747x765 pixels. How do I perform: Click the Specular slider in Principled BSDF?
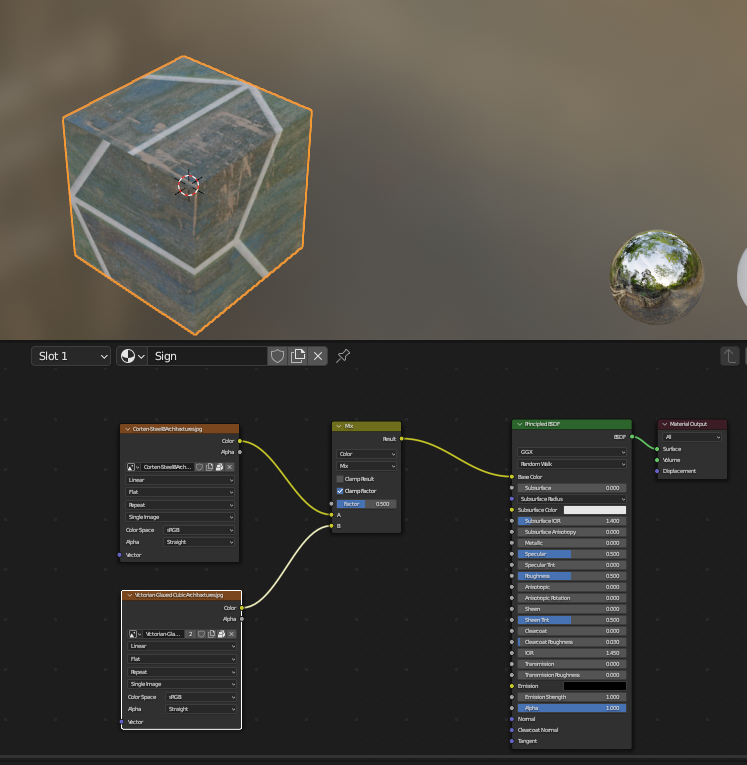[x=571, y=554]
